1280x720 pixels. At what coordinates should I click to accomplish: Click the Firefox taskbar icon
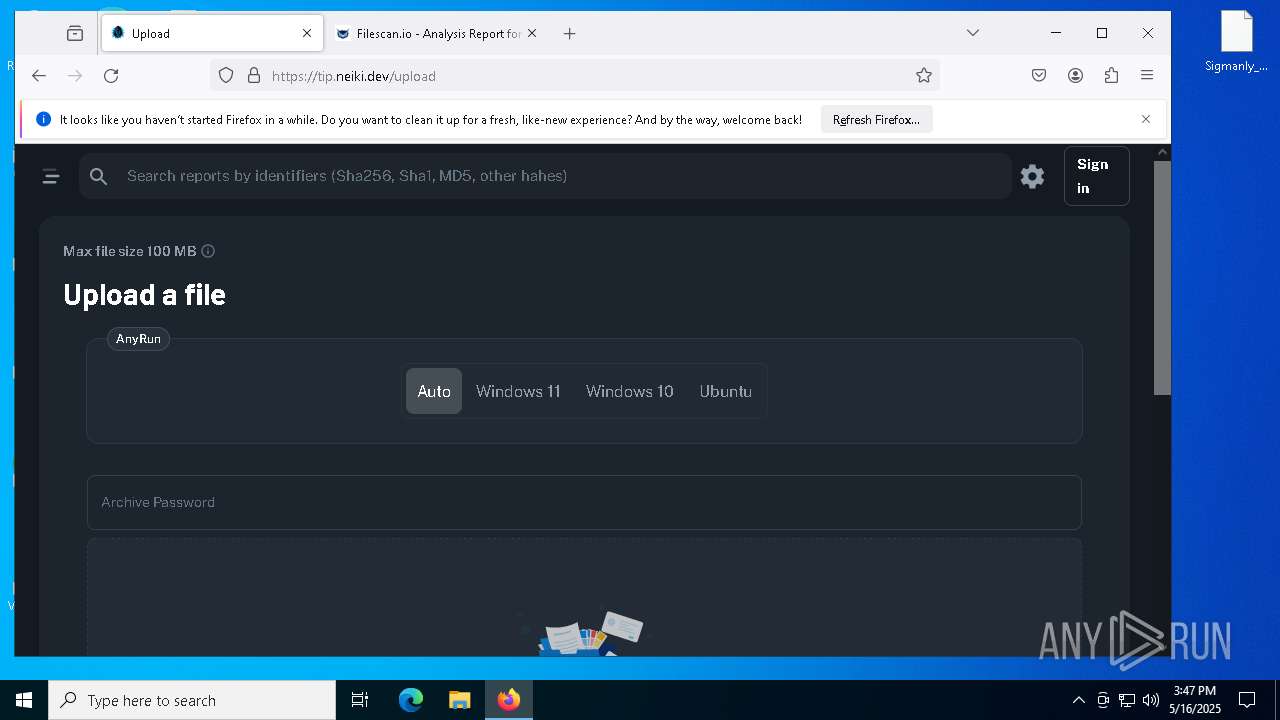point(509,700)
